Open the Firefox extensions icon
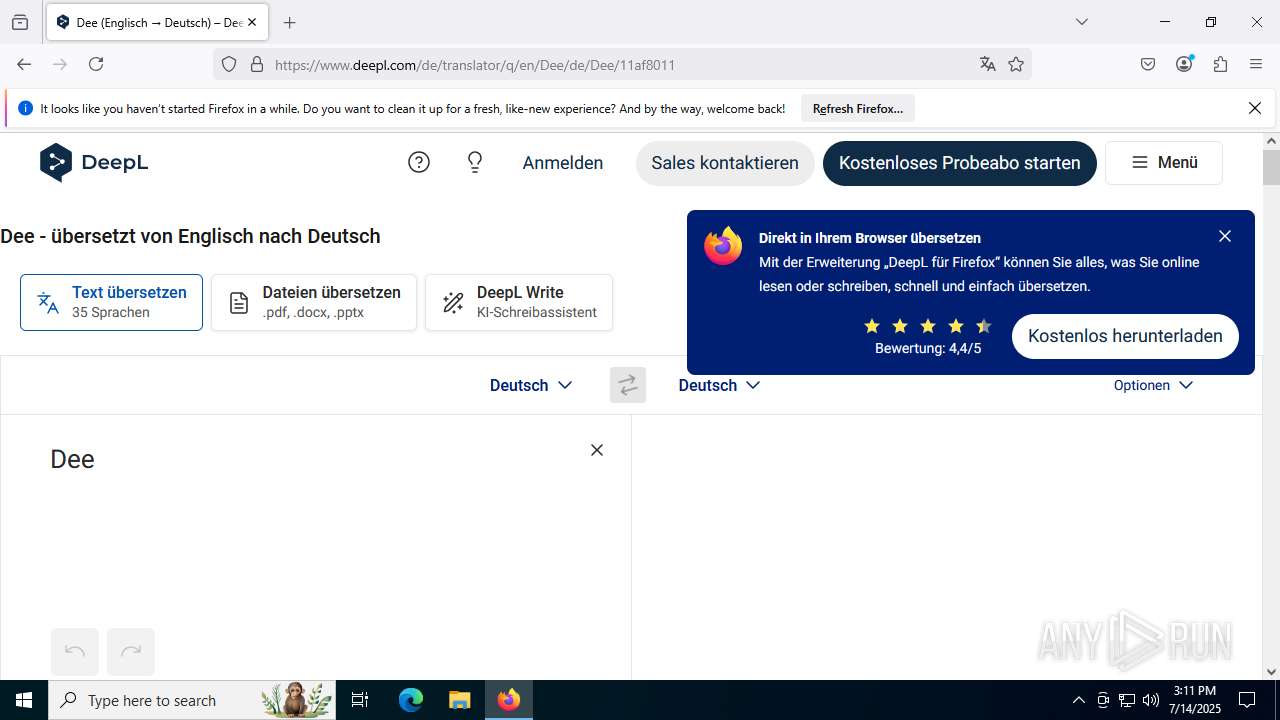 pos(1220,64)
